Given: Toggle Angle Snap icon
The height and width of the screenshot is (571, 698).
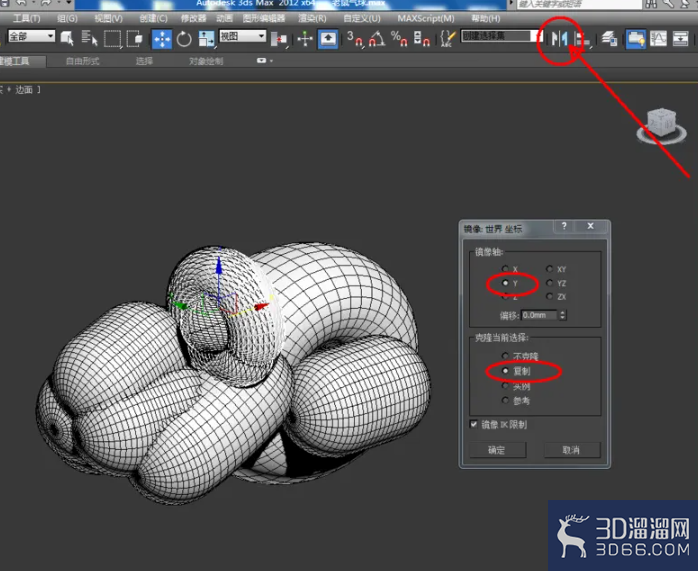Looking at the screenshot, I should click(377, 39).
